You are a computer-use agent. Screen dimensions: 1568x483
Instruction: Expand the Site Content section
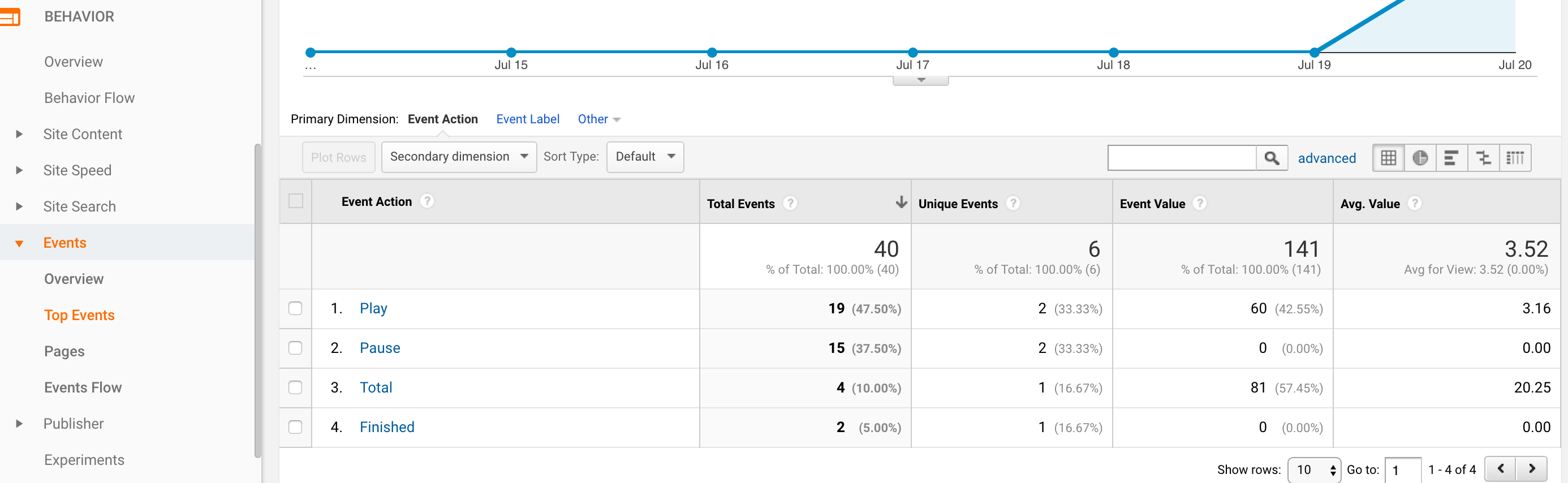click(x=19, y=134)
